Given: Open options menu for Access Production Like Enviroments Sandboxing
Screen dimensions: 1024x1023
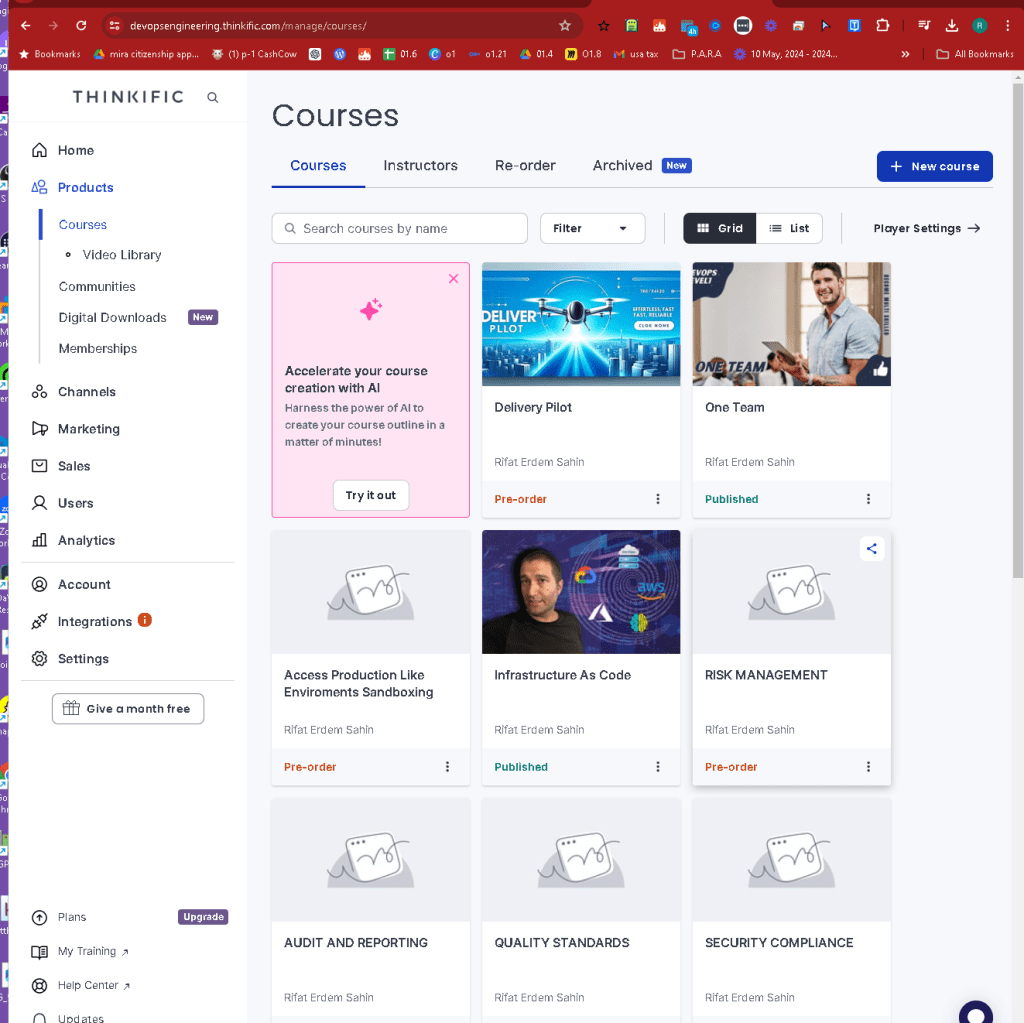Looking at the screenshot, I should (447, 767).
